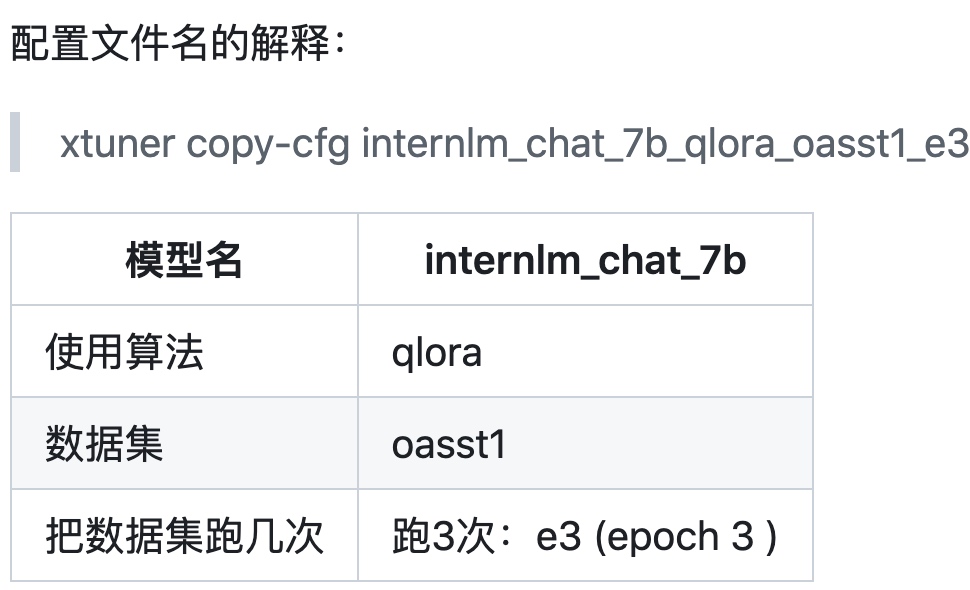Click the 跑3次：e3 (epoch 3) cell
This screenshot has height=590, width=970.
tap(585, 536)
